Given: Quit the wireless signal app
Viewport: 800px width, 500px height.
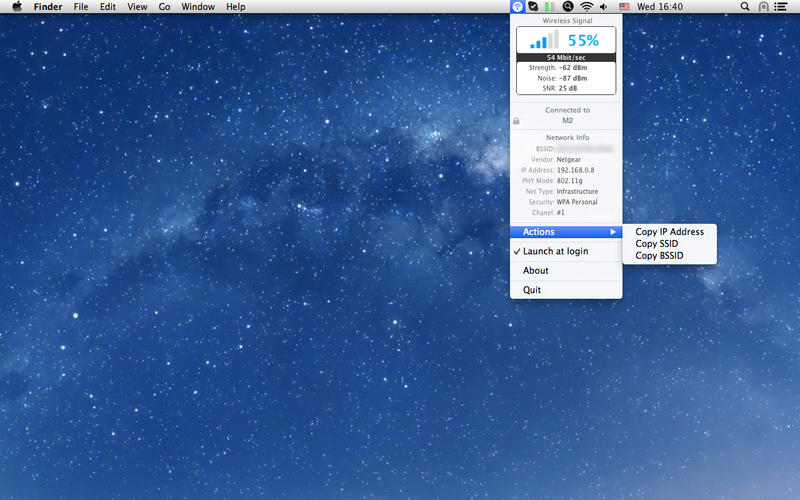Looking at the screenshot, I should click(x=532, y=290).
